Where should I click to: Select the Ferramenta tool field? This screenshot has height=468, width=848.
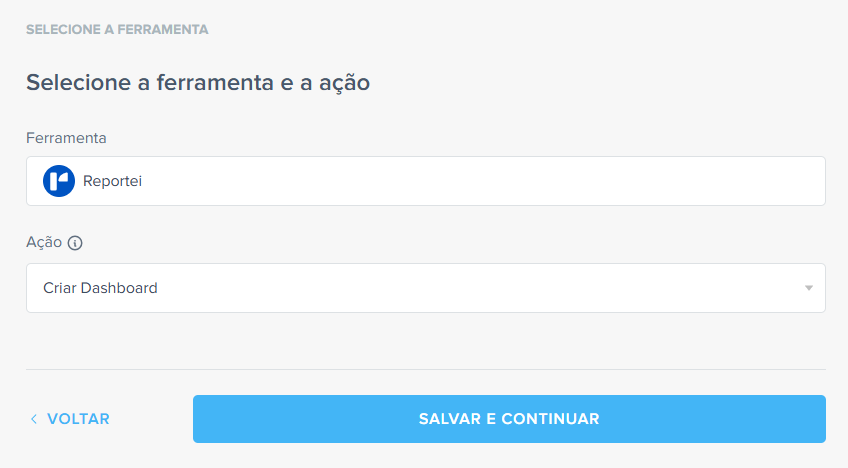(425, 181)
